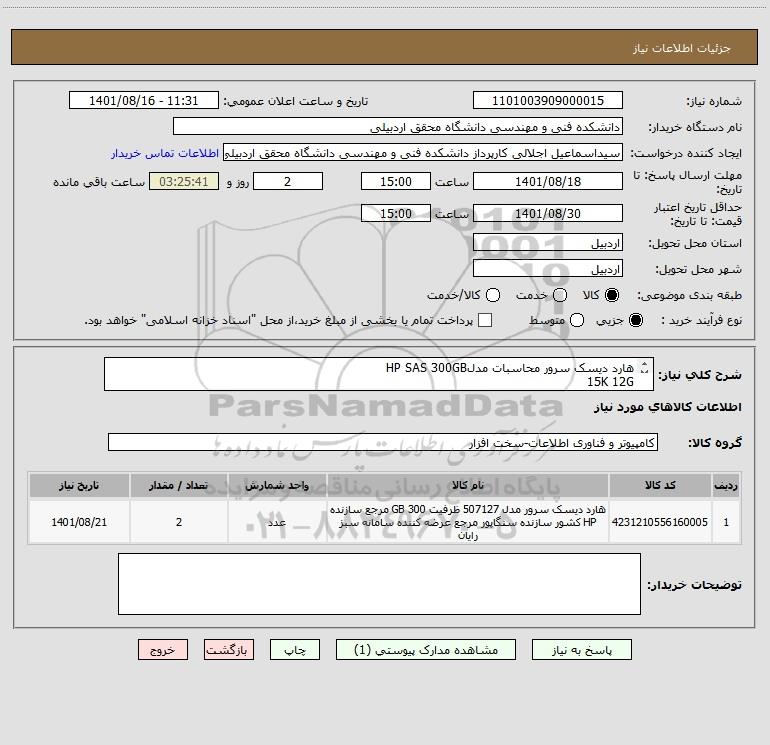Choose the کالا/خدمت radio option

pyautogui.click(x=493, y=295)
